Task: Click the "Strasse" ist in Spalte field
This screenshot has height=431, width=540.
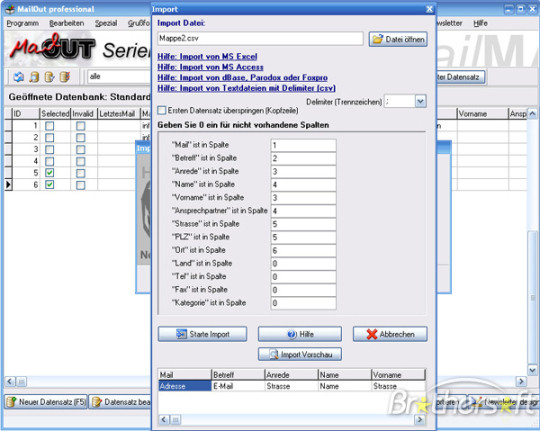Action: tap(303, 224)
